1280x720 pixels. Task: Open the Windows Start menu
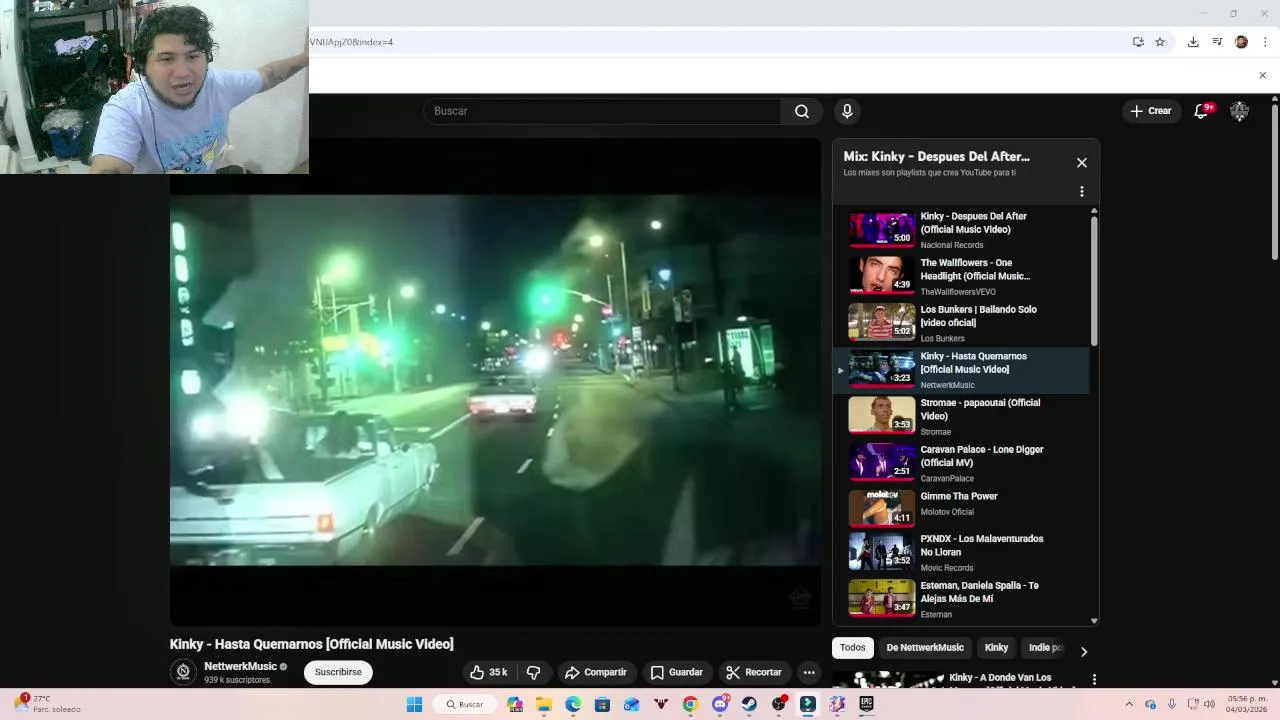(x=414, y=704)
